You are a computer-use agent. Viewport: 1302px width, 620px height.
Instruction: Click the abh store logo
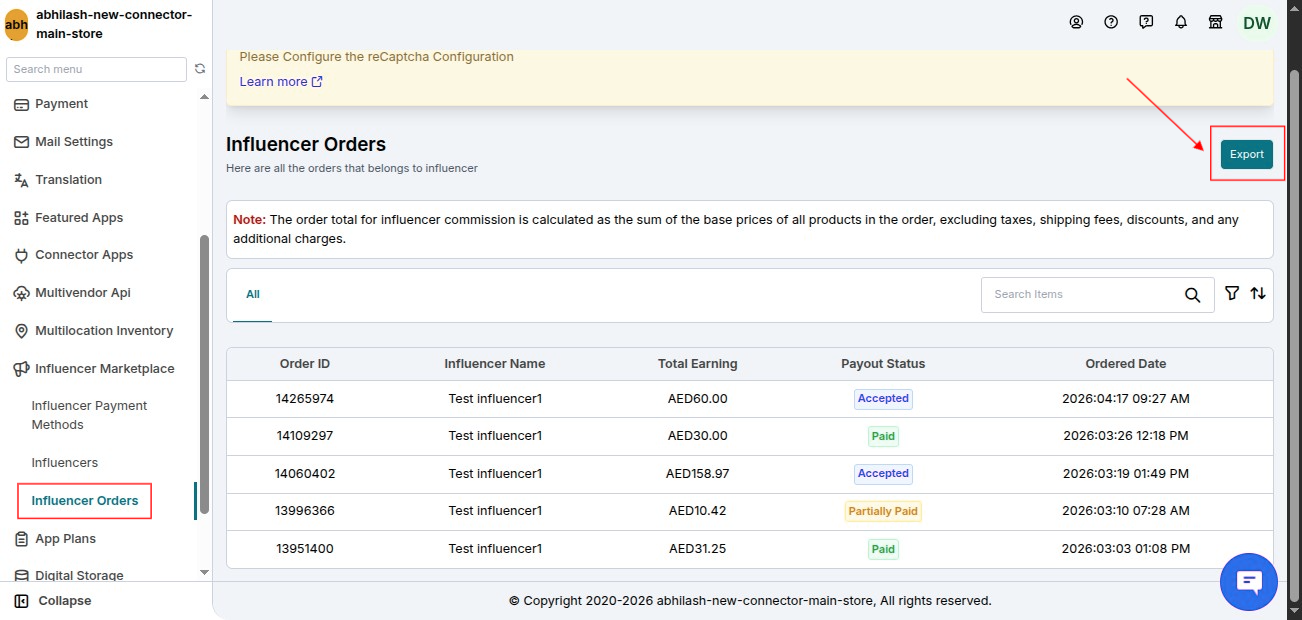[x=16, y=25]
